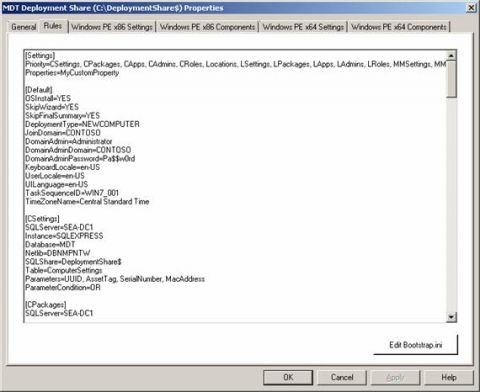Confirm with the OK button

click(x=288, y=377)
